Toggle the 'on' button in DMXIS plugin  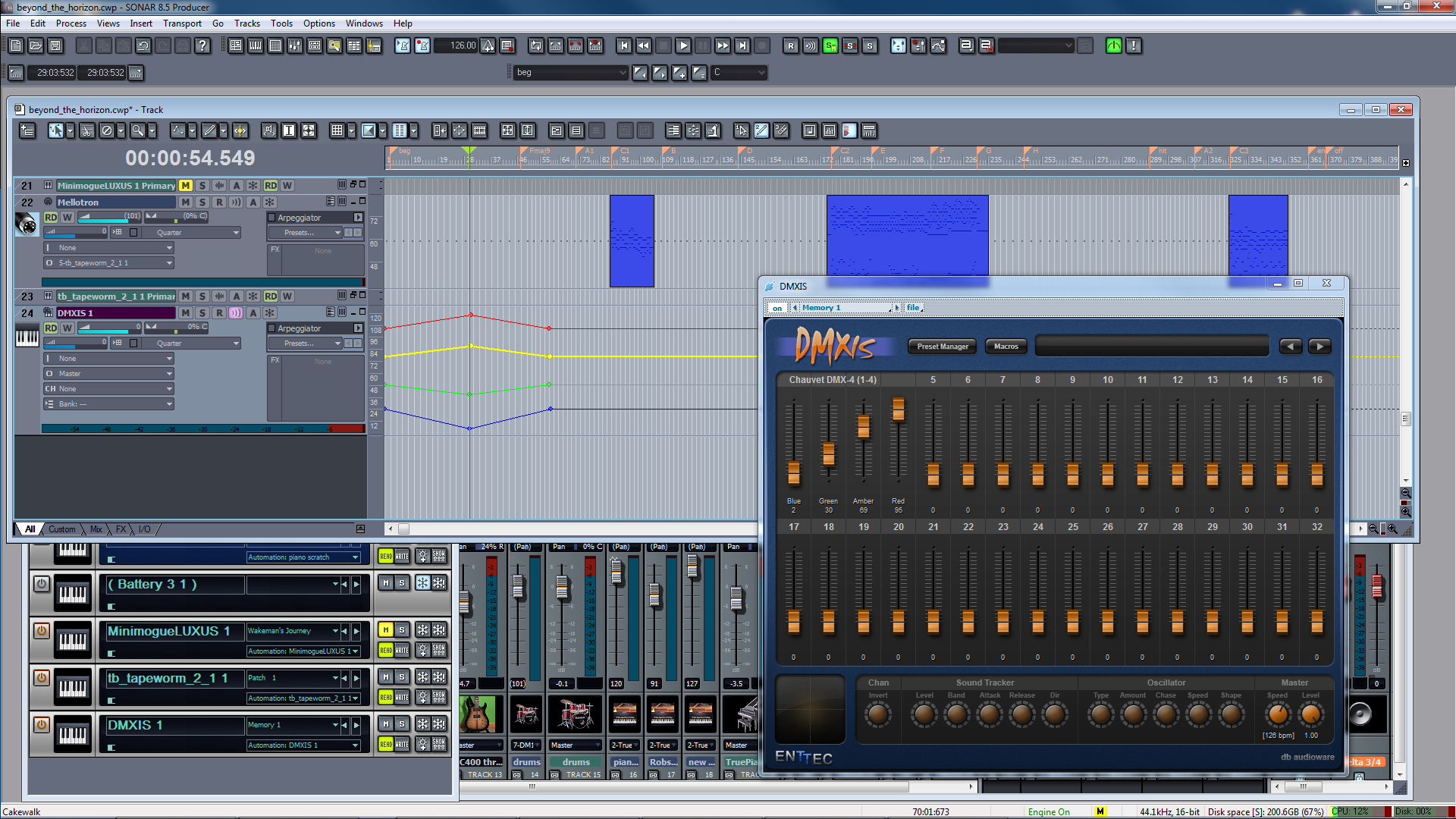click(x=777, y=308)
